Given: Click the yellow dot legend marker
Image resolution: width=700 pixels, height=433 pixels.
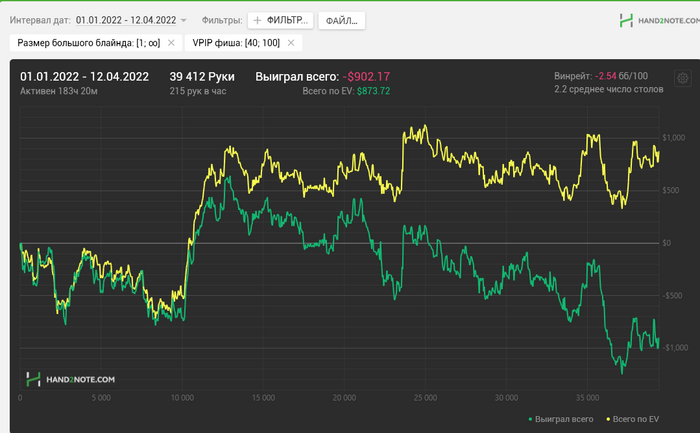Looking at the screenshot, I should click(x=606, y=418).
